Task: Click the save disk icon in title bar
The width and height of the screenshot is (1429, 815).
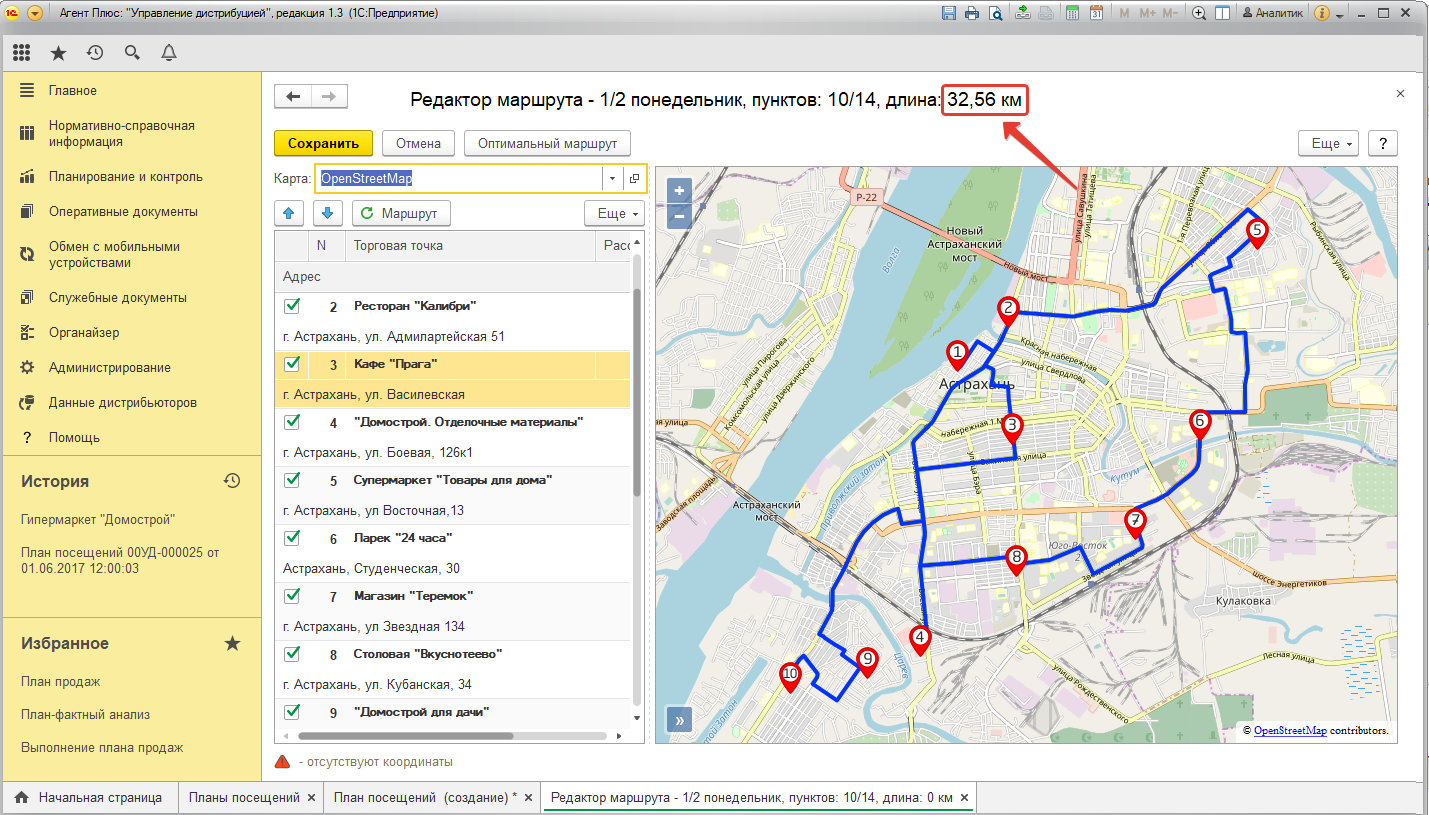Action: click(949, 13)
